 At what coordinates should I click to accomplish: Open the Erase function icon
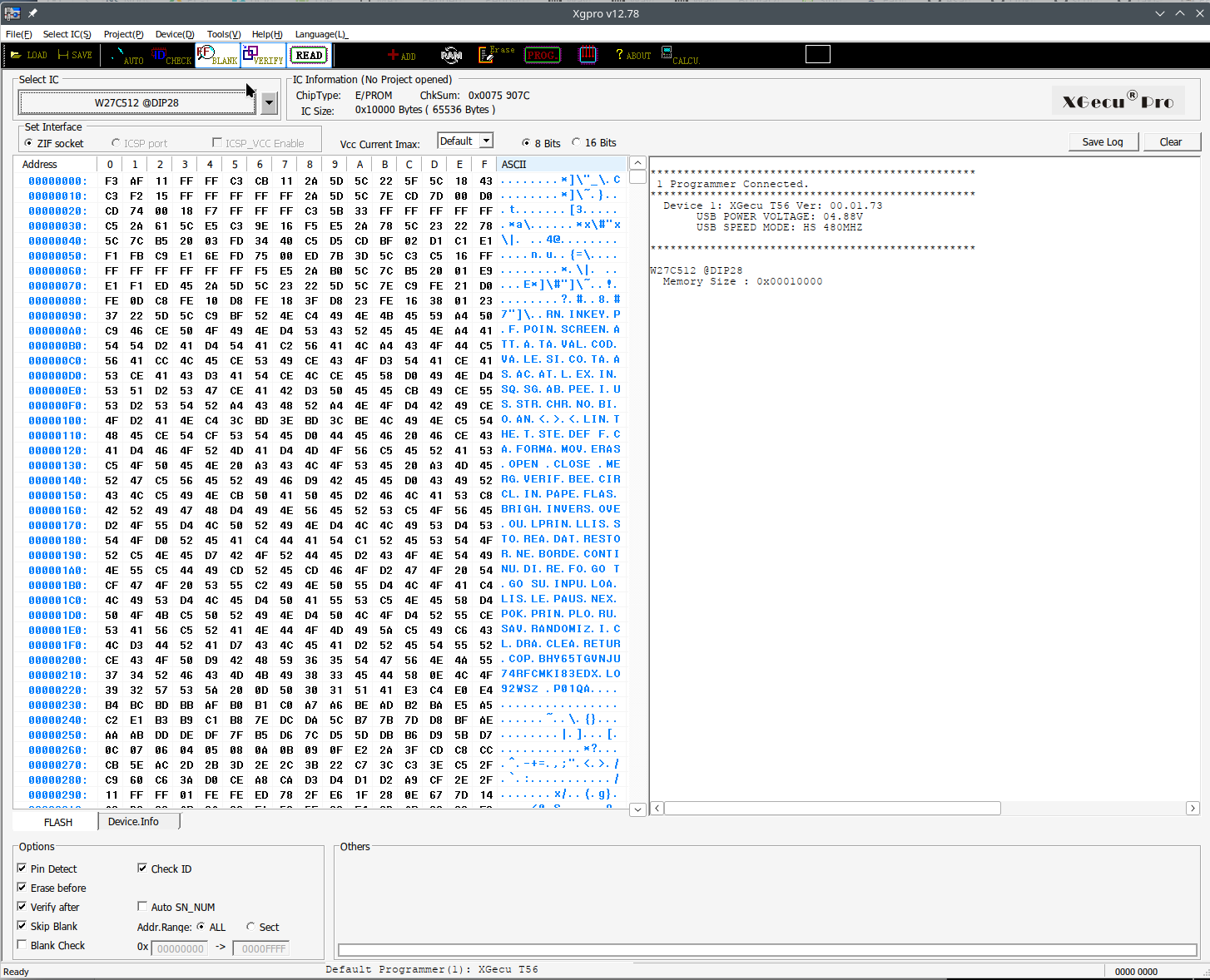pyautogui.click(x=494, y=55)
